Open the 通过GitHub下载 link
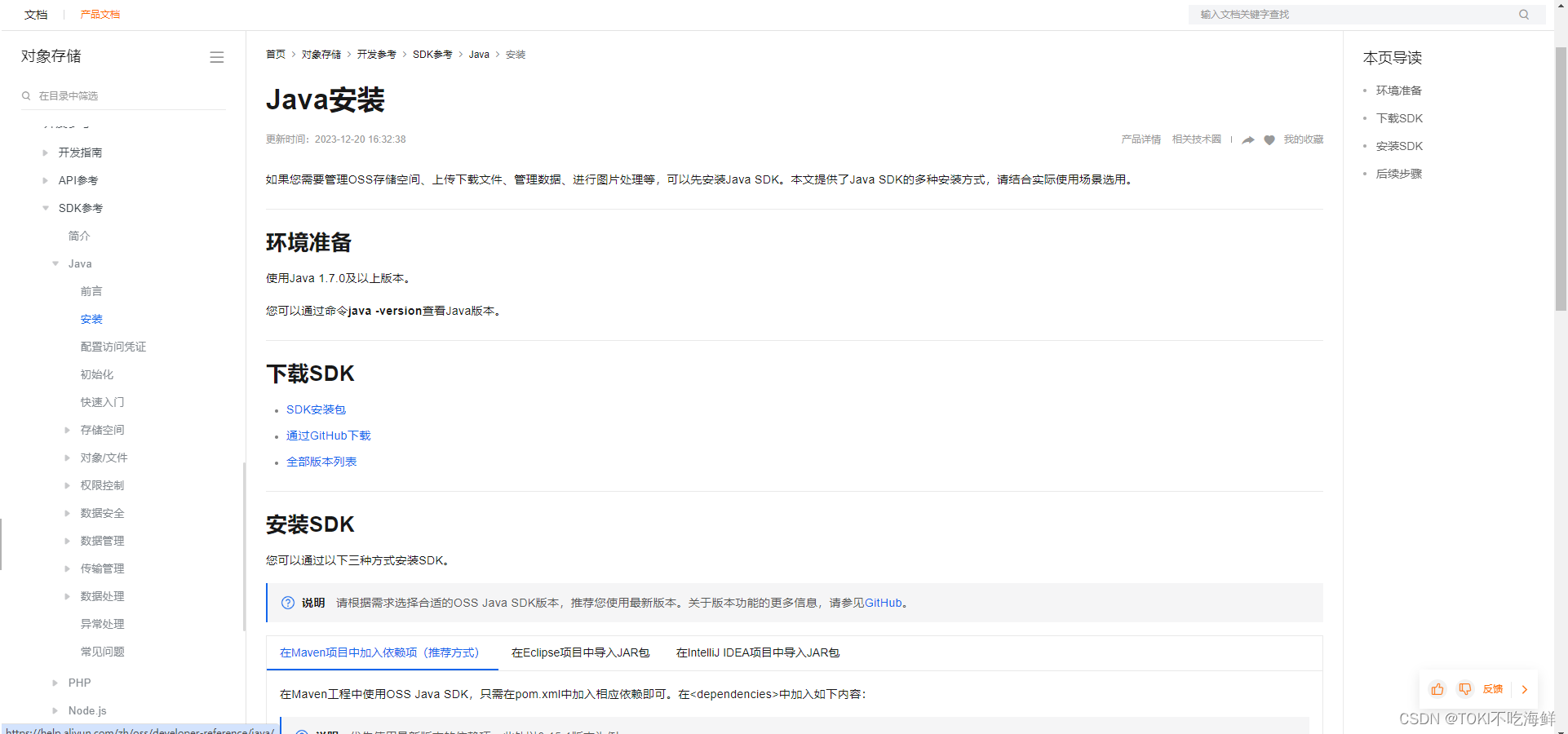The height and width of the screenshot is (734, 1568). click(x=328, y=436)
